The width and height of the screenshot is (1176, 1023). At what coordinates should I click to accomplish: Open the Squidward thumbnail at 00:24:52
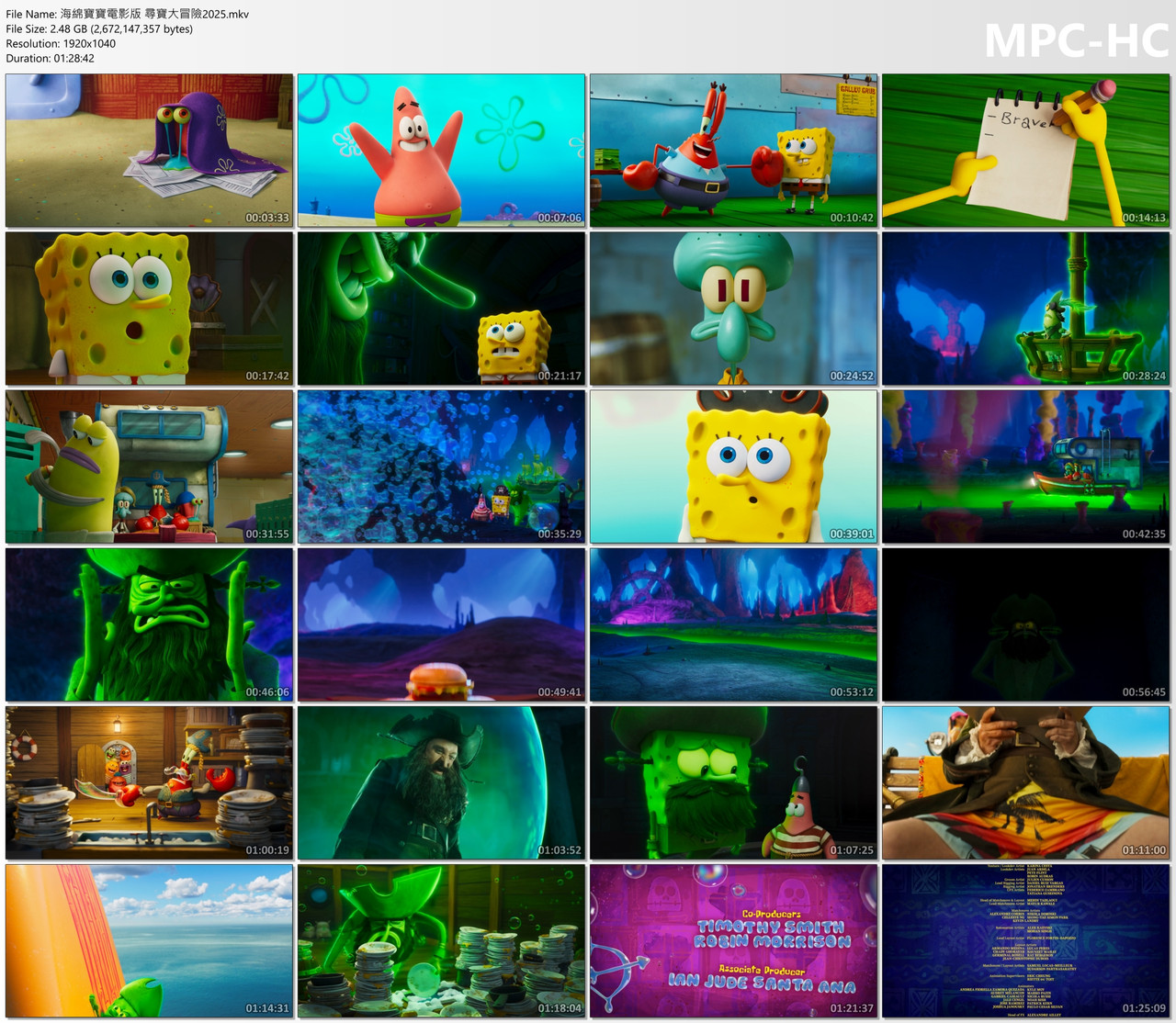733,309
